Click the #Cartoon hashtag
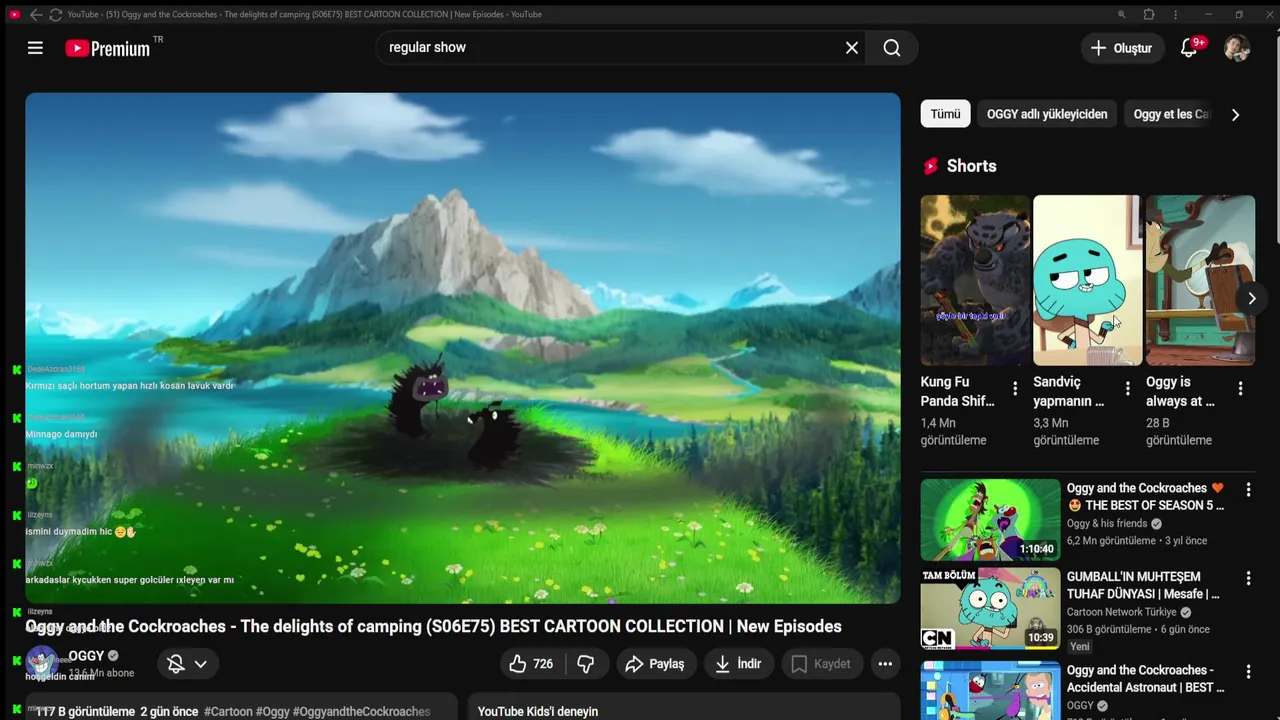The image size is (1280, 720). point(228,712)
